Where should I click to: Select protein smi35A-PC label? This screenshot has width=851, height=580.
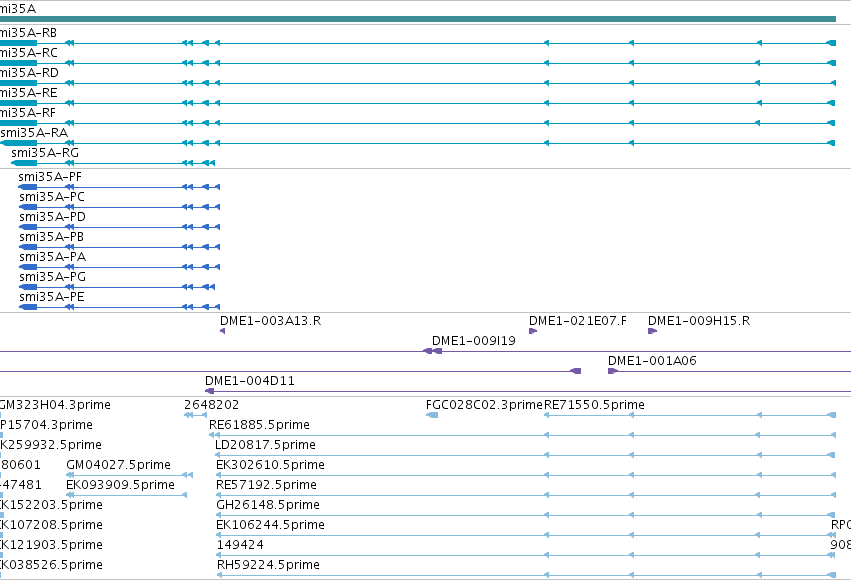52,197
